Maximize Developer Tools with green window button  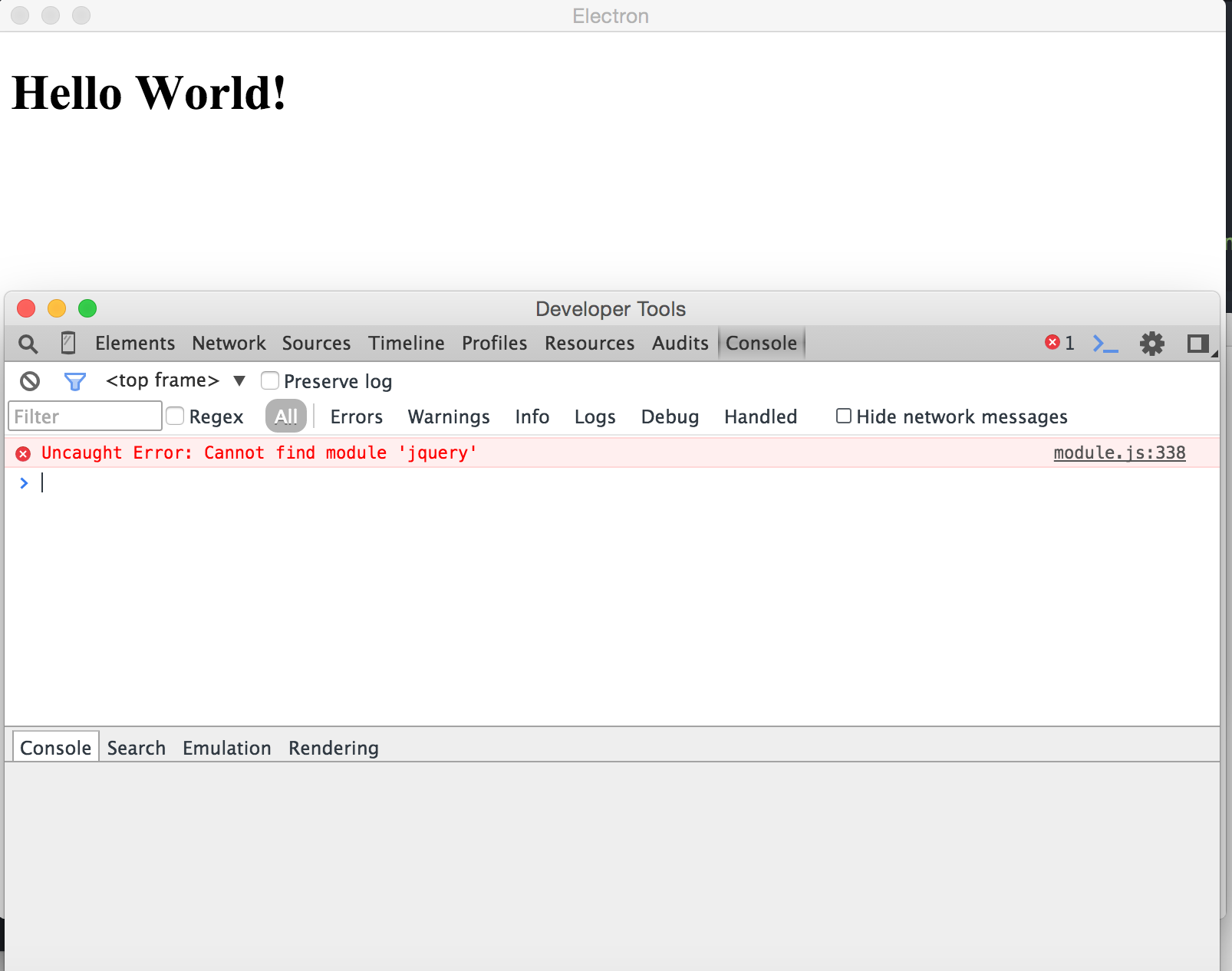[x=87, y=308]
